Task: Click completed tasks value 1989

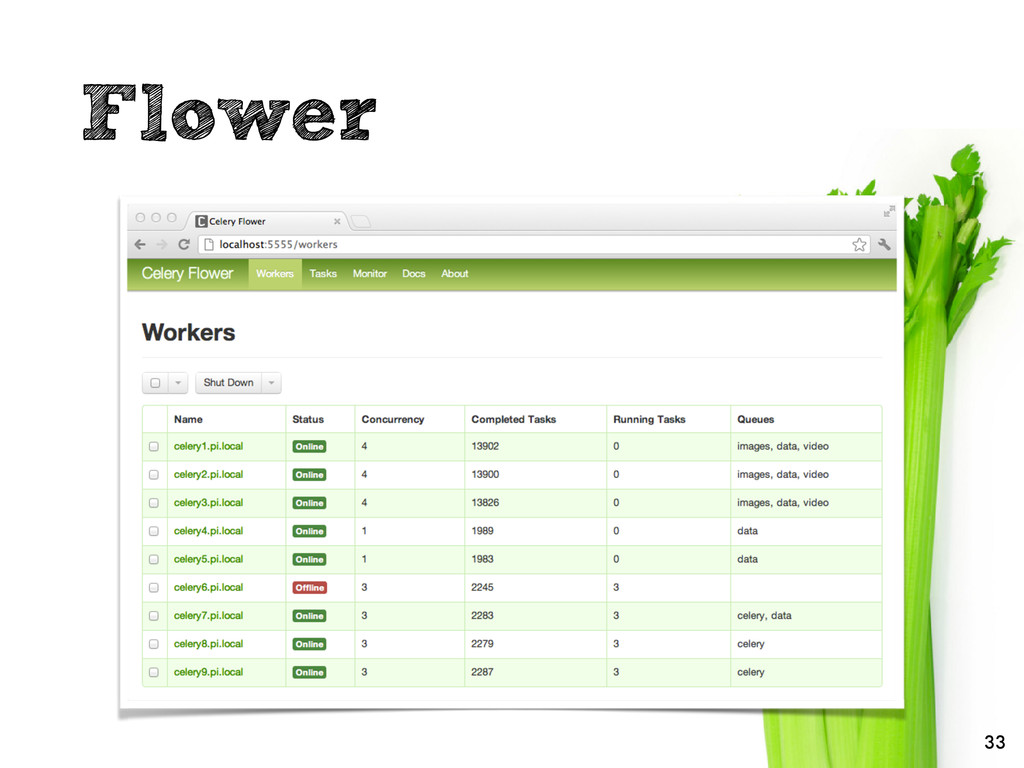Action: pyautogui.click(x=483, y=531)
